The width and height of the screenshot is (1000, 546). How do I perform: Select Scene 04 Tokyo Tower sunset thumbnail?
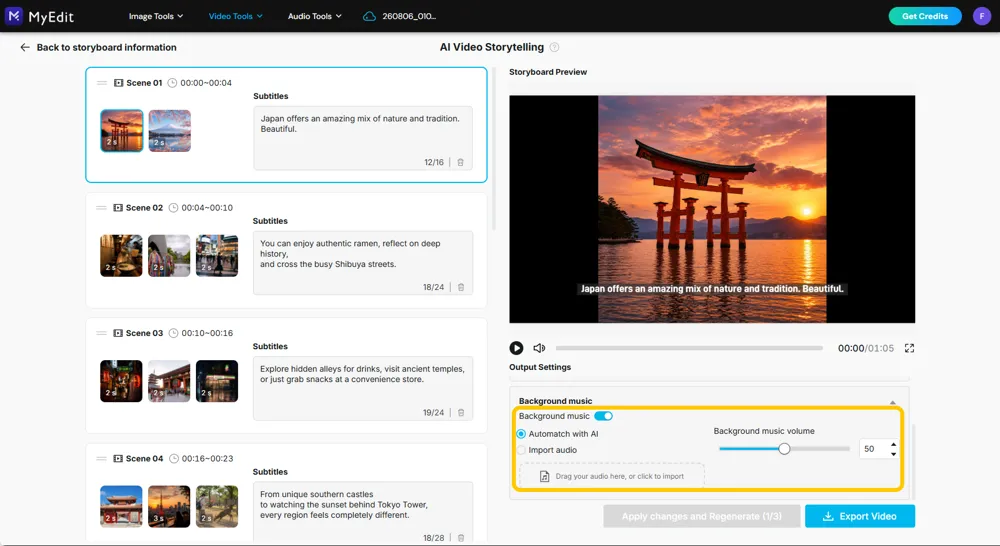[x=169, y=506]
